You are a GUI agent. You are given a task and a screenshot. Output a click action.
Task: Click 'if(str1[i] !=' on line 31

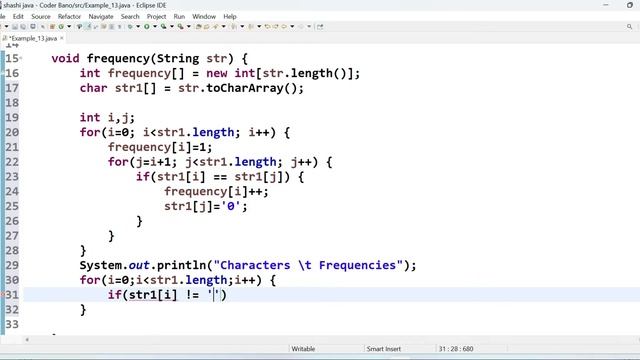click(x=153, y=295)
